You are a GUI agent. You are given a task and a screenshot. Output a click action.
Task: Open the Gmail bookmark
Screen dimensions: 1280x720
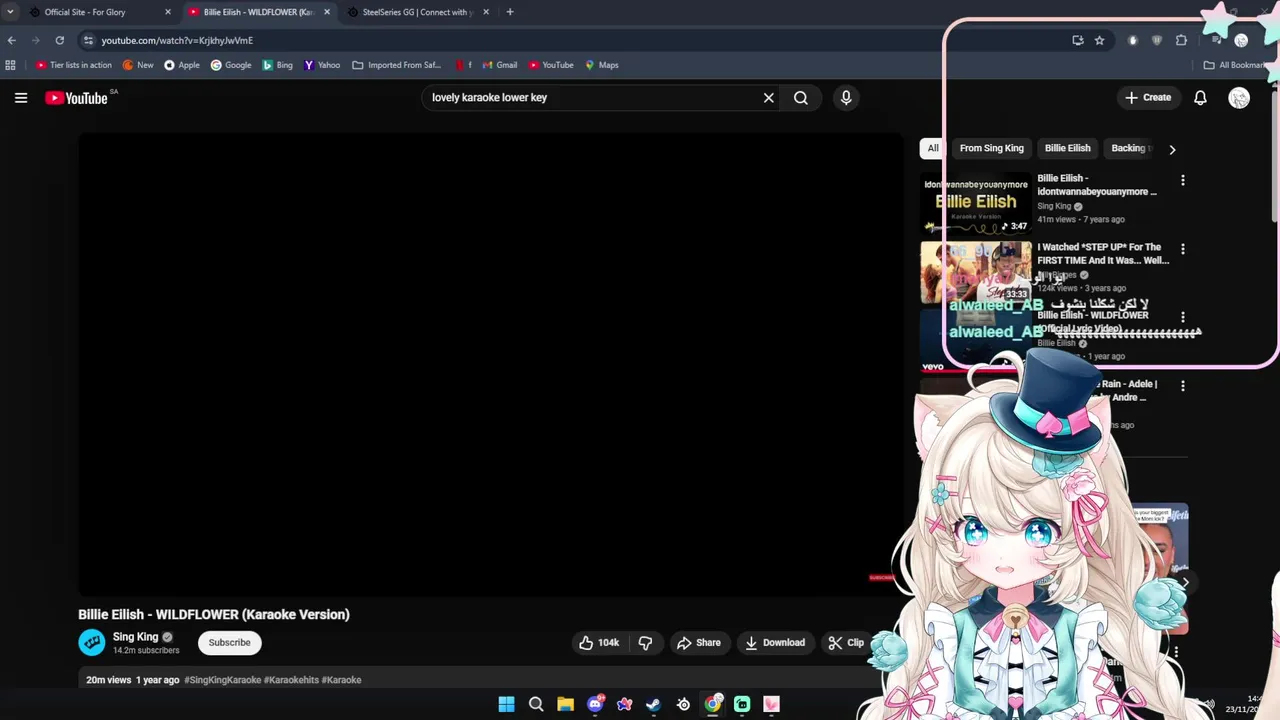500,65
